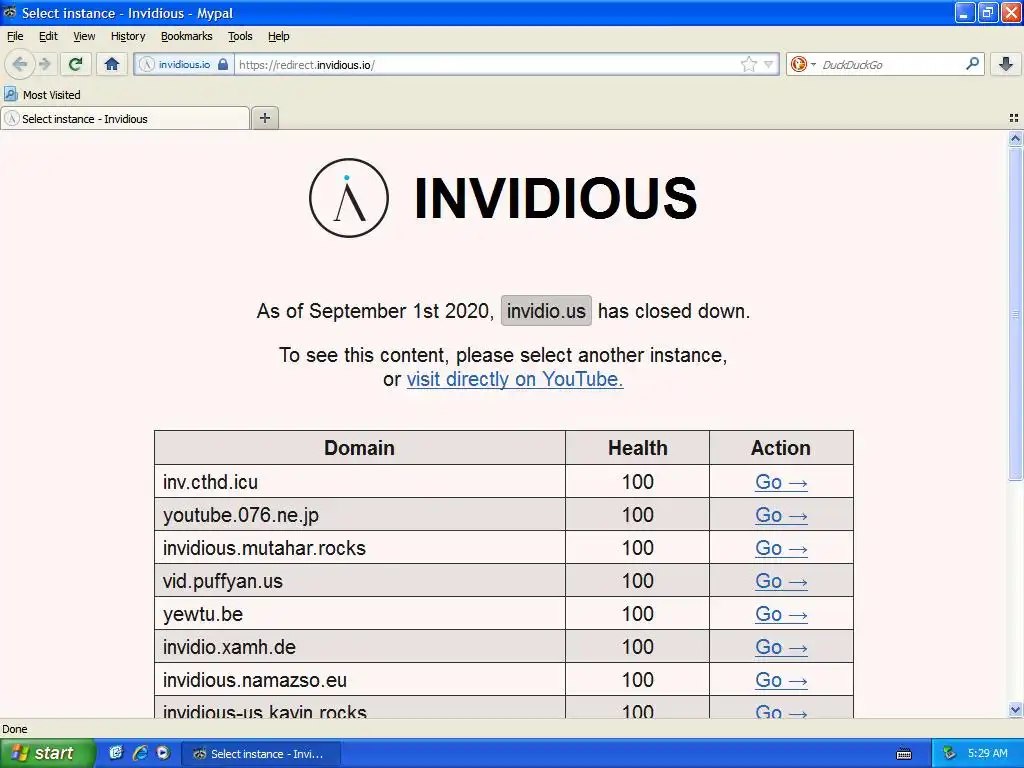
Task: Restore down the Mypal window
Action: [x=988, y=12]
